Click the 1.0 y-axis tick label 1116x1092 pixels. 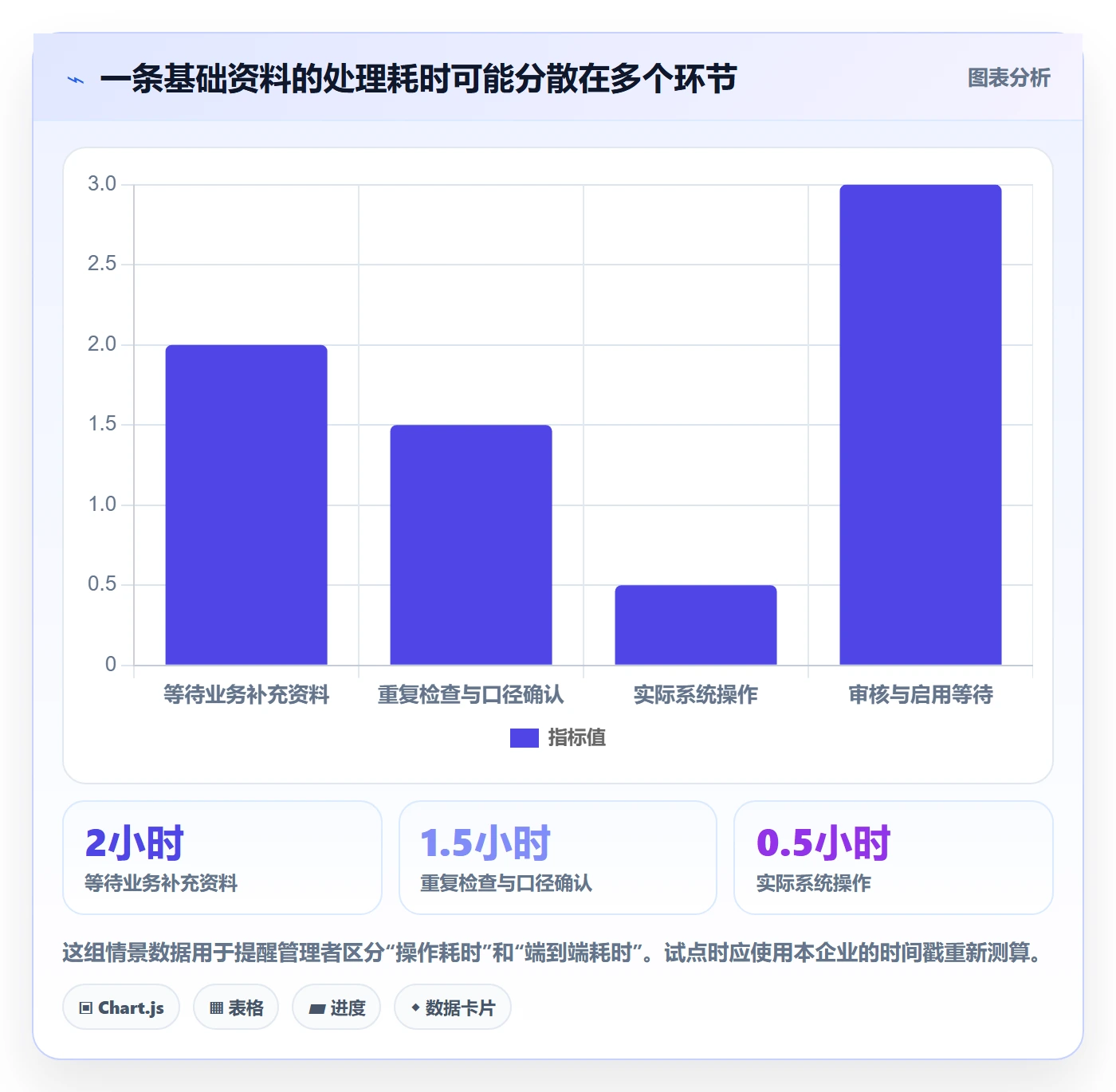pyautogui.click(x=102, y=505)
